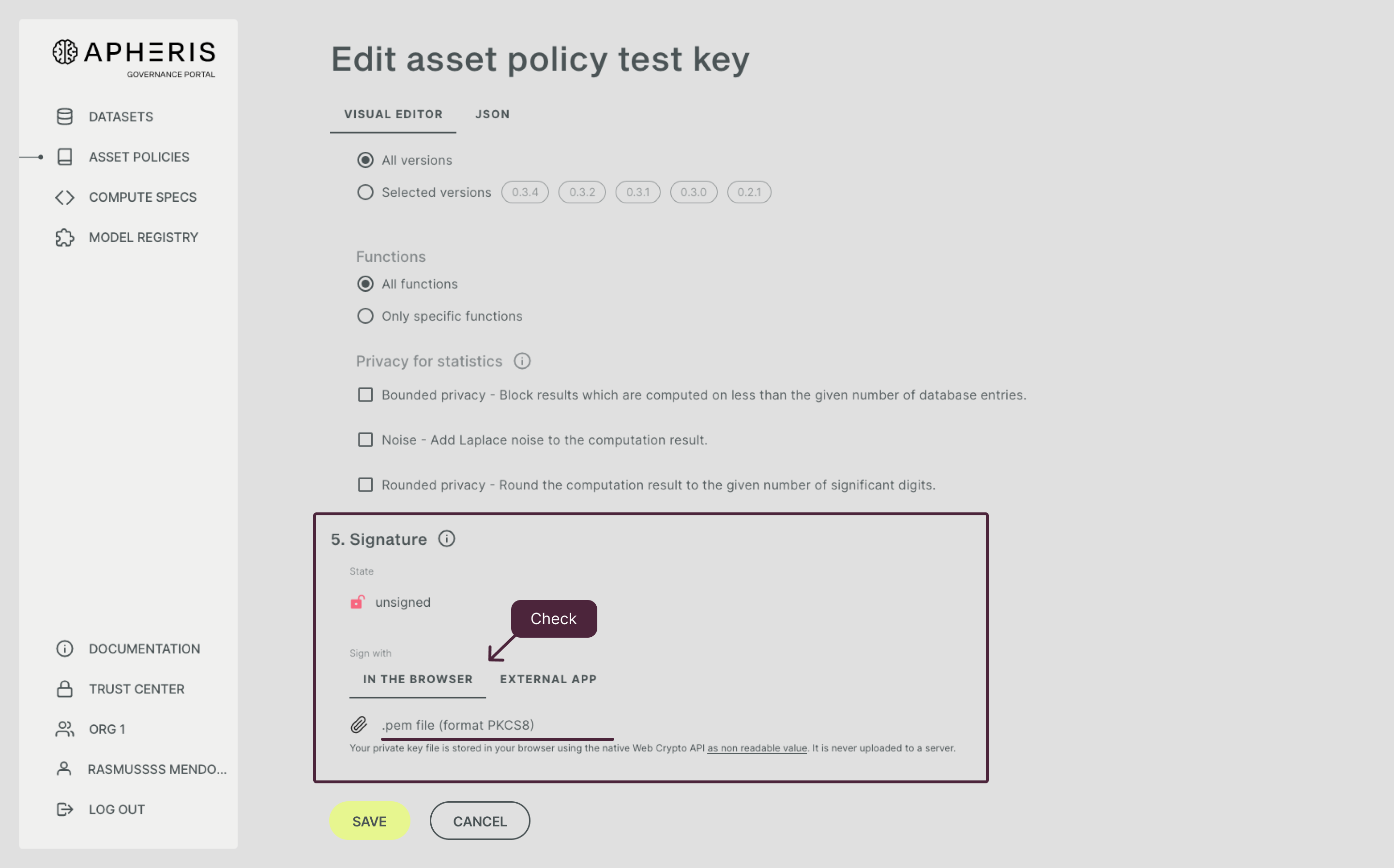The width and height of the screenshot is (1394, 868).
Task: Click the paperclip attachment icon for .pem file
Action: [358, 725]
